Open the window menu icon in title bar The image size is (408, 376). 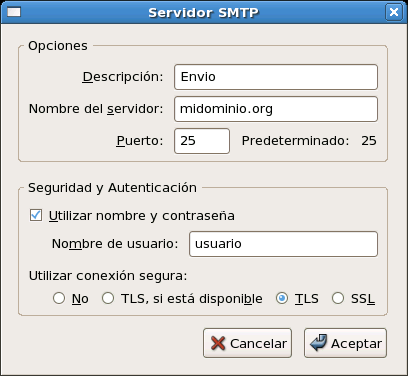pyautogui.click(x=14, y=12)
